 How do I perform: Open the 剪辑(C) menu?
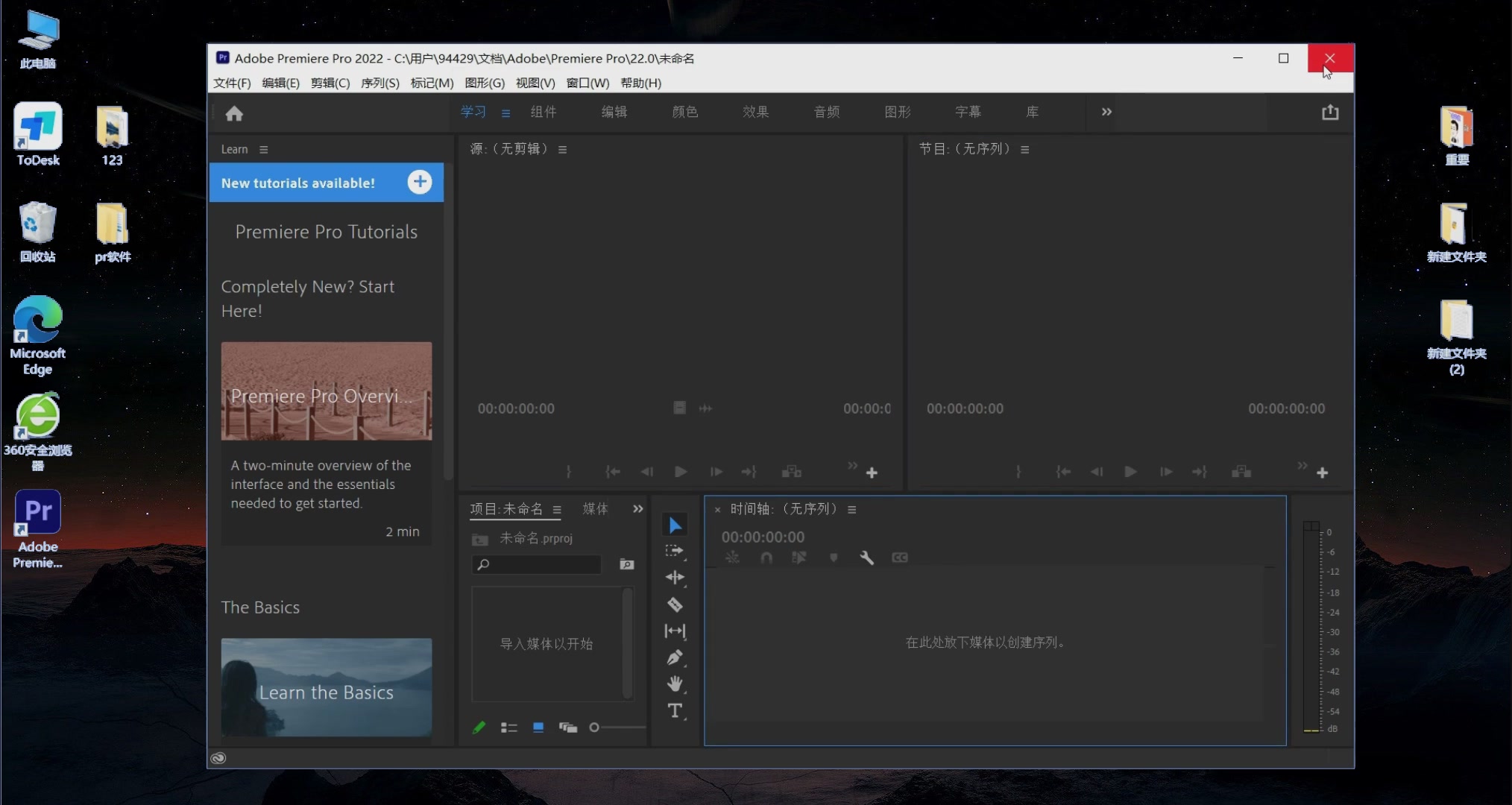(330, 83)
